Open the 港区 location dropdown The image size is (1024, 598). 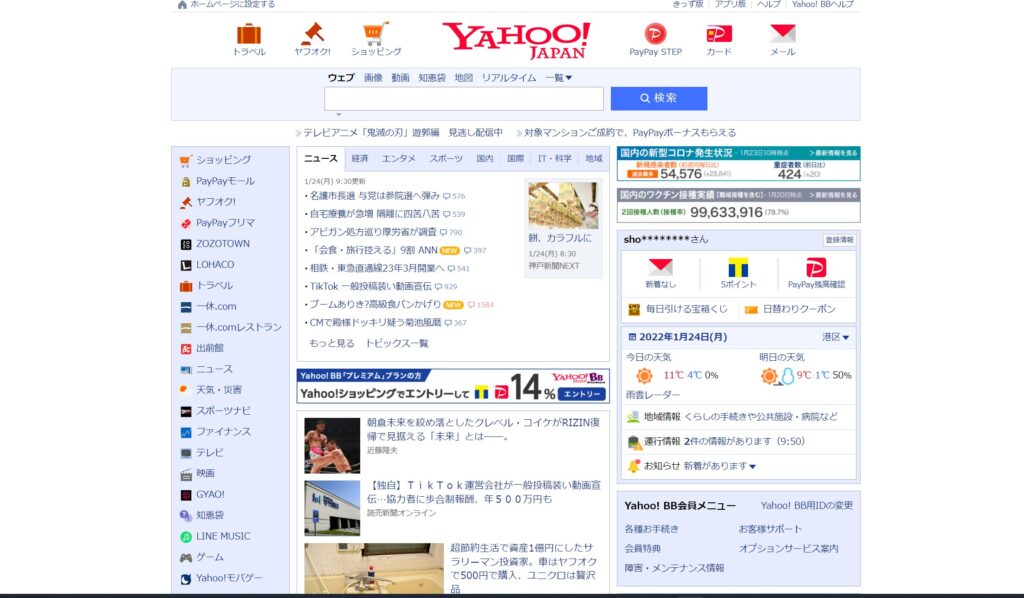(835, 337)
